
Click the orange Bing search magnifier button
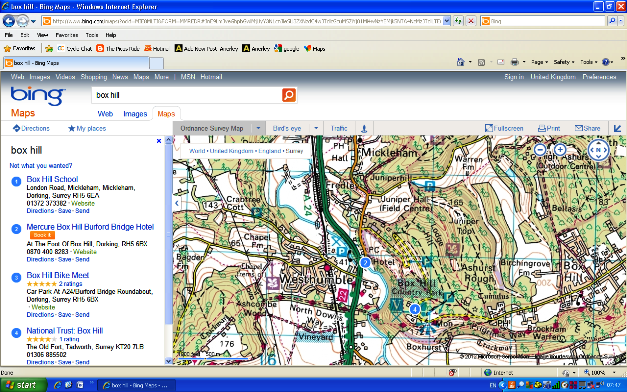(x=289, y=95)
